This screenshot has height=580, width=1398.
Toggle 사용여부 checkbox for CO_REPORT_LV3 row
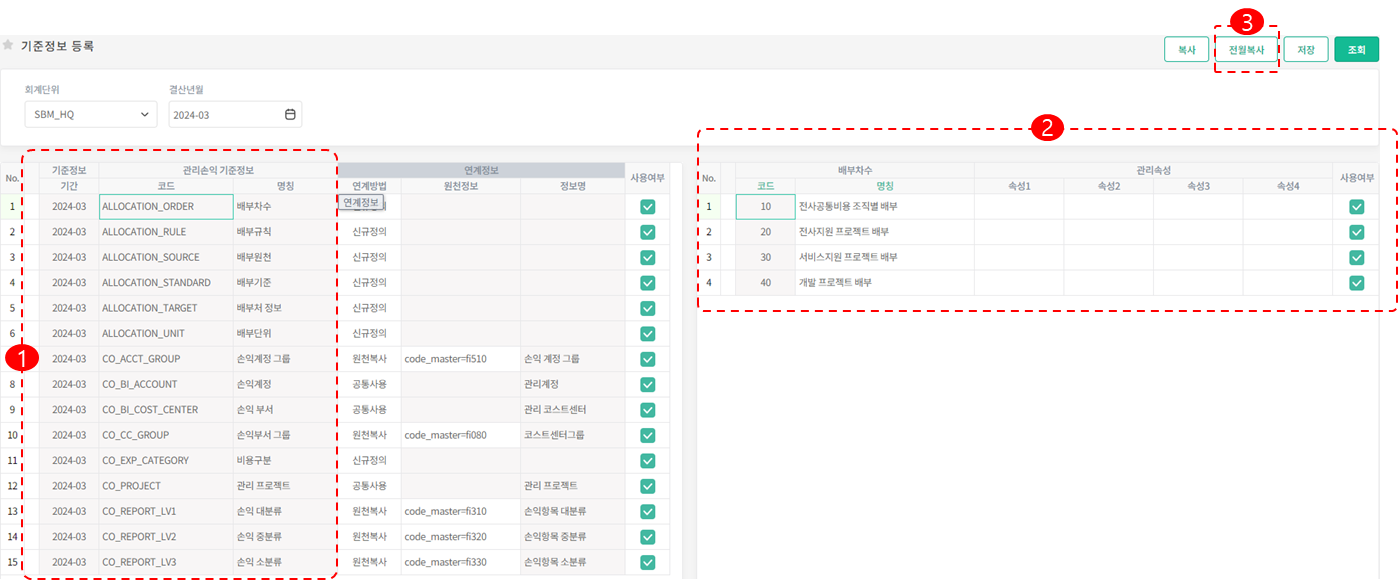pos(647,562)
